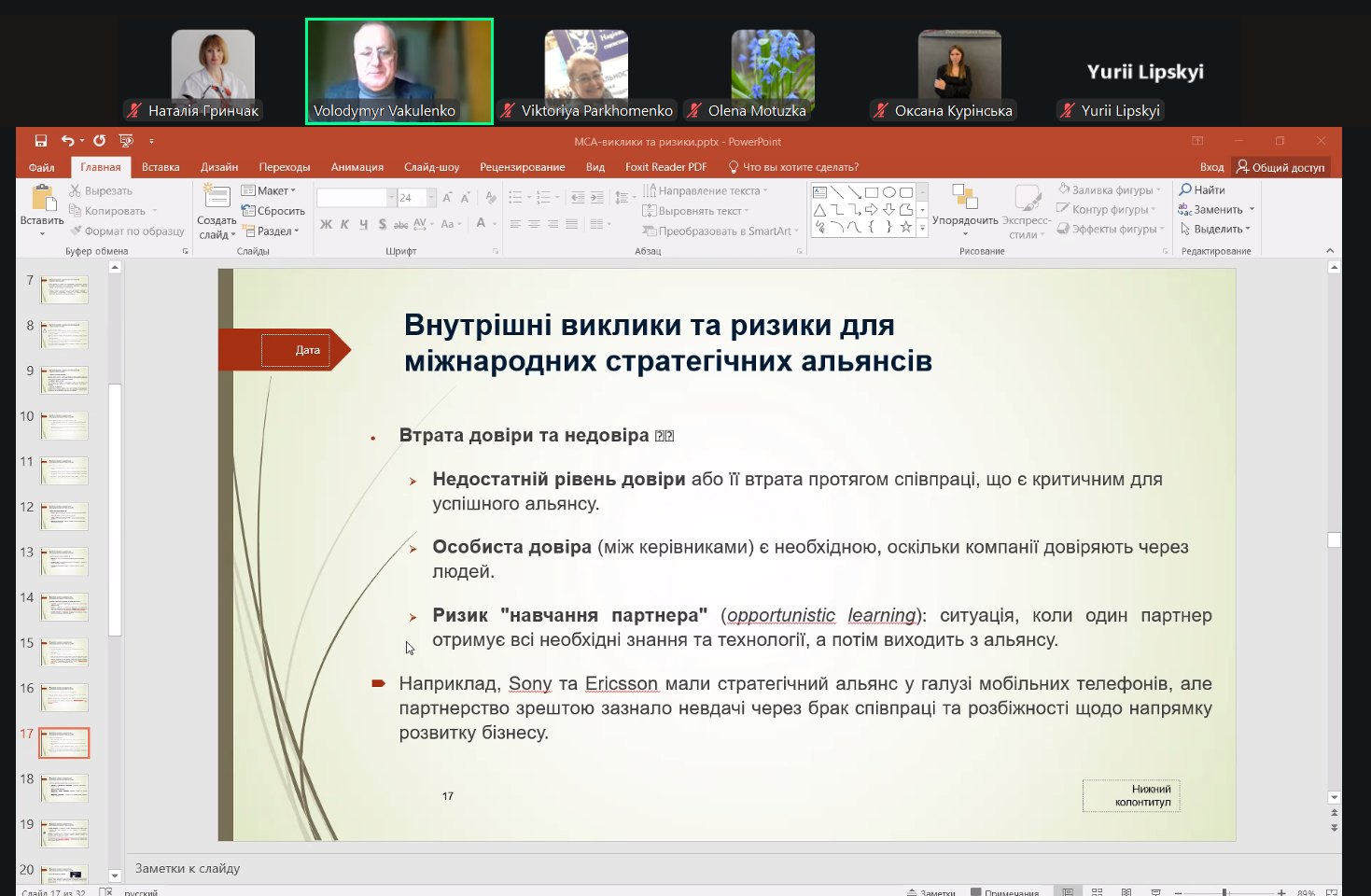This screenshot has width=1371, height=896.
Task: Click the Найти magnifier search button
Action: click(x=1202, y=189)
